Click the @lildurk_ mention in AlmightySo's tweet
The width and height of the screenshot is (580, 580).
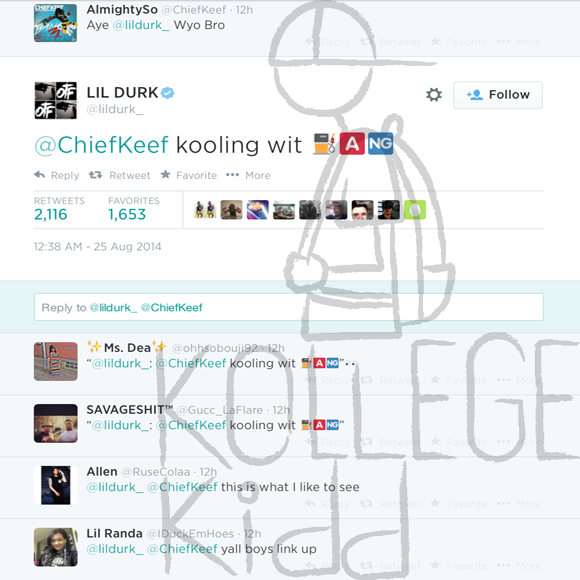coord(141,25)
